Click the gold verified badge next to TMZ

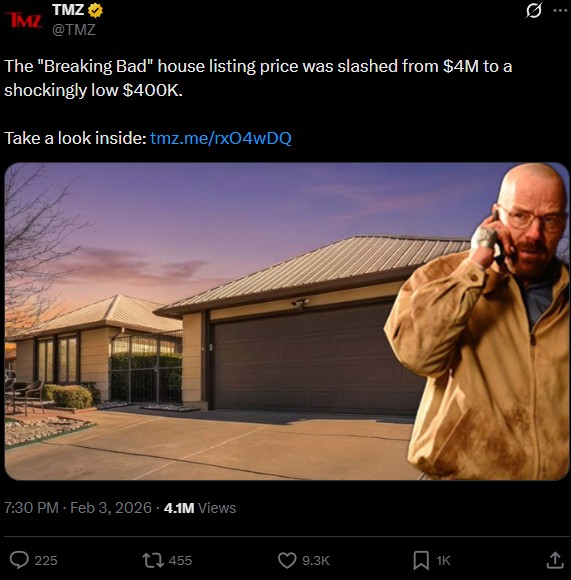(95, 10)
